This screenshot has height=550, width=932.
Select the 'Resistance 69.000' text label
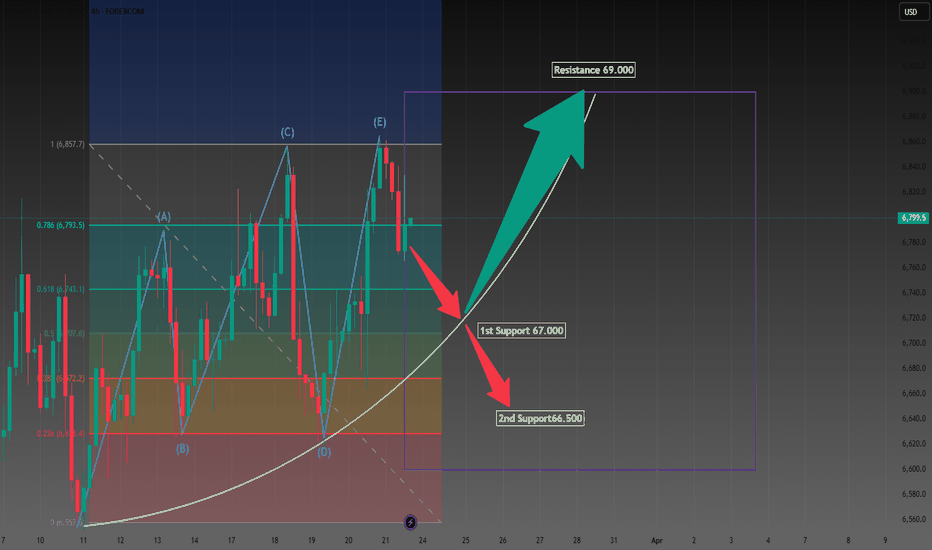point(593,70)
